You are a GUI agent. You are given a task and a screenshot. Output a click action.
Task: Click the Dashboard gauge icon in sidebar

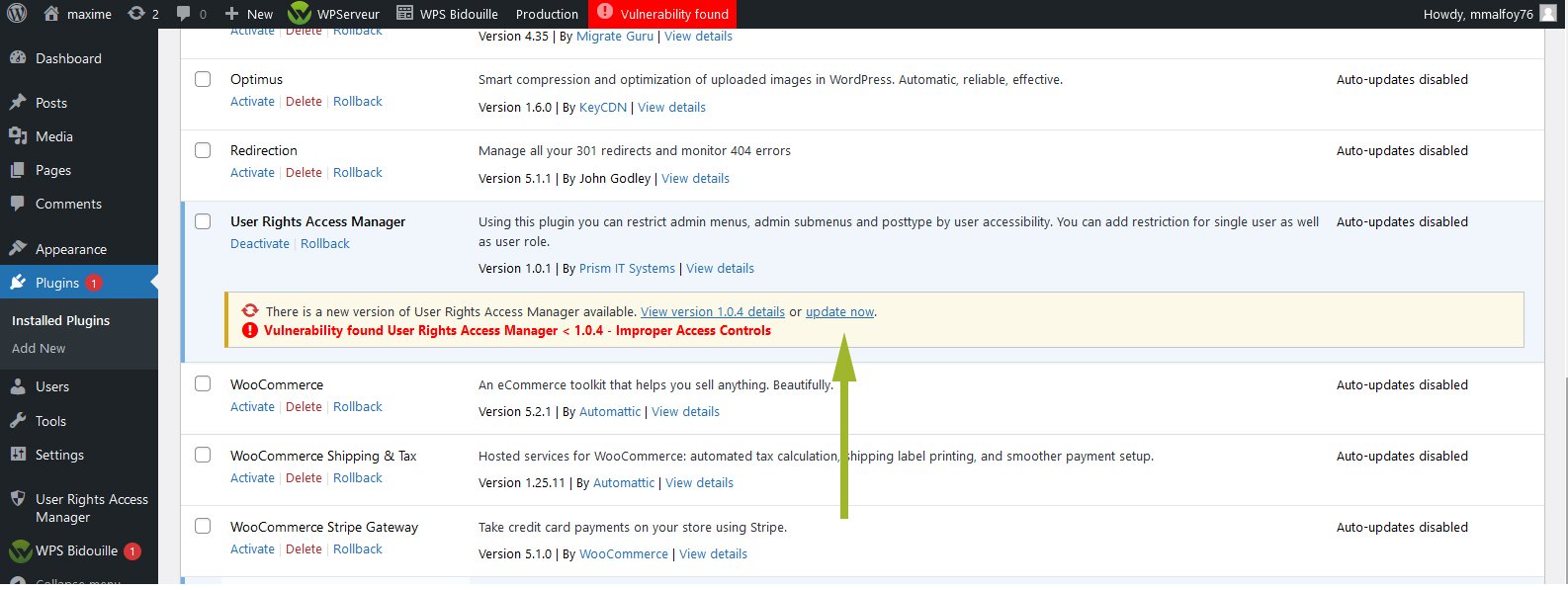click(x=18, y=58)
